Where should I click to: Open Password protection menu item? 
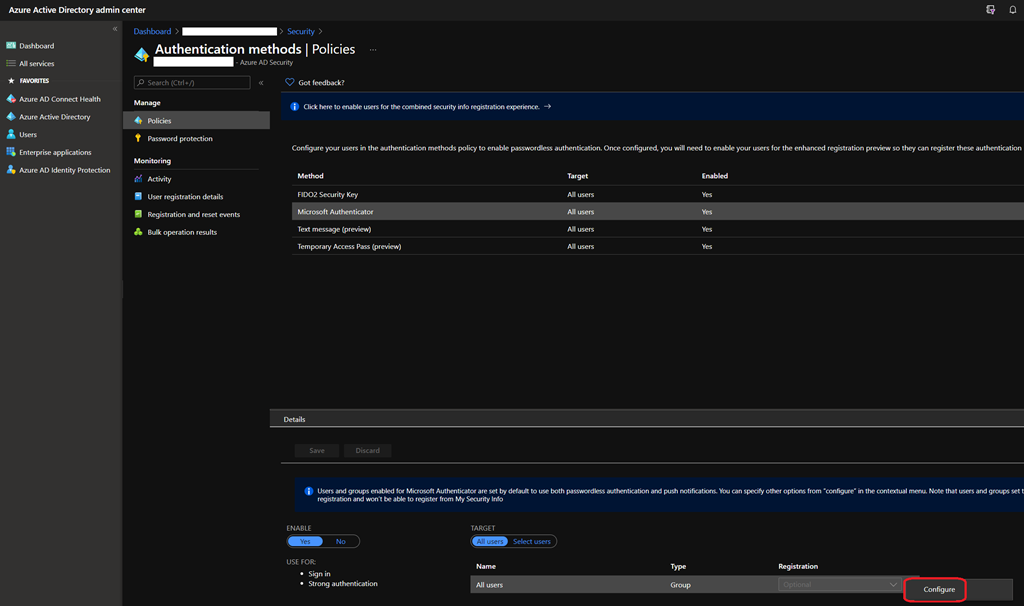click(x=180, y=139)
